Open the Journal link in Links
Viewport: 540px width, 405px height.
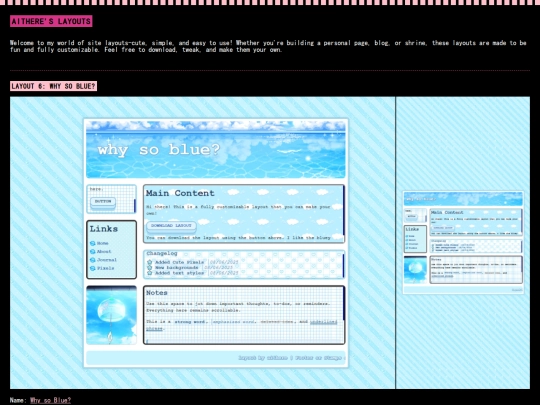[107, 260]
